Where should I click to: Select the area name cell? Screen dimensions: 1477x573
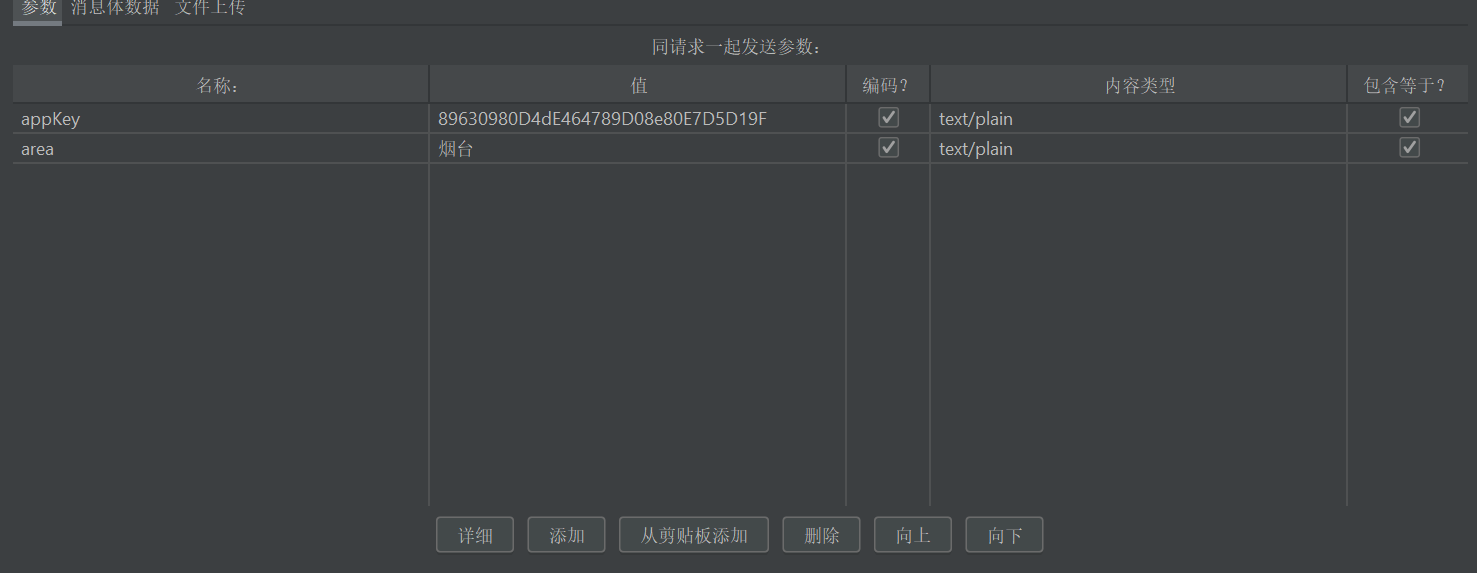tap(220, 149)
